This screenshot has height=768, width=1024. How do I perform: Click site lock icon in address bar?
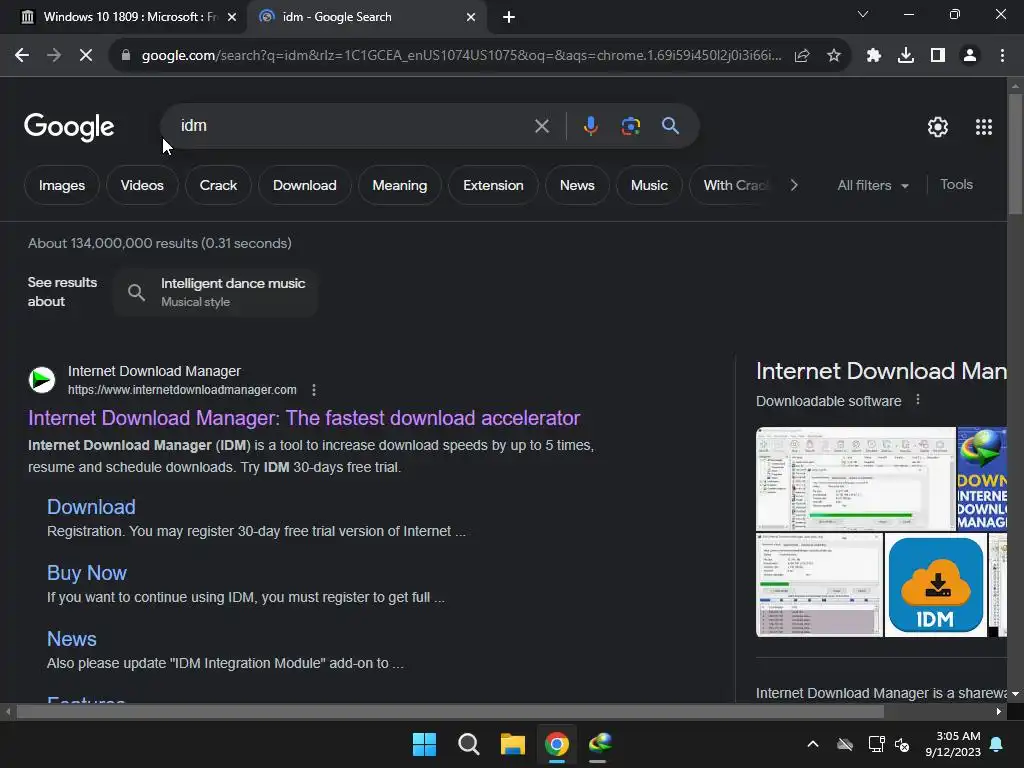tap(125, 56)
